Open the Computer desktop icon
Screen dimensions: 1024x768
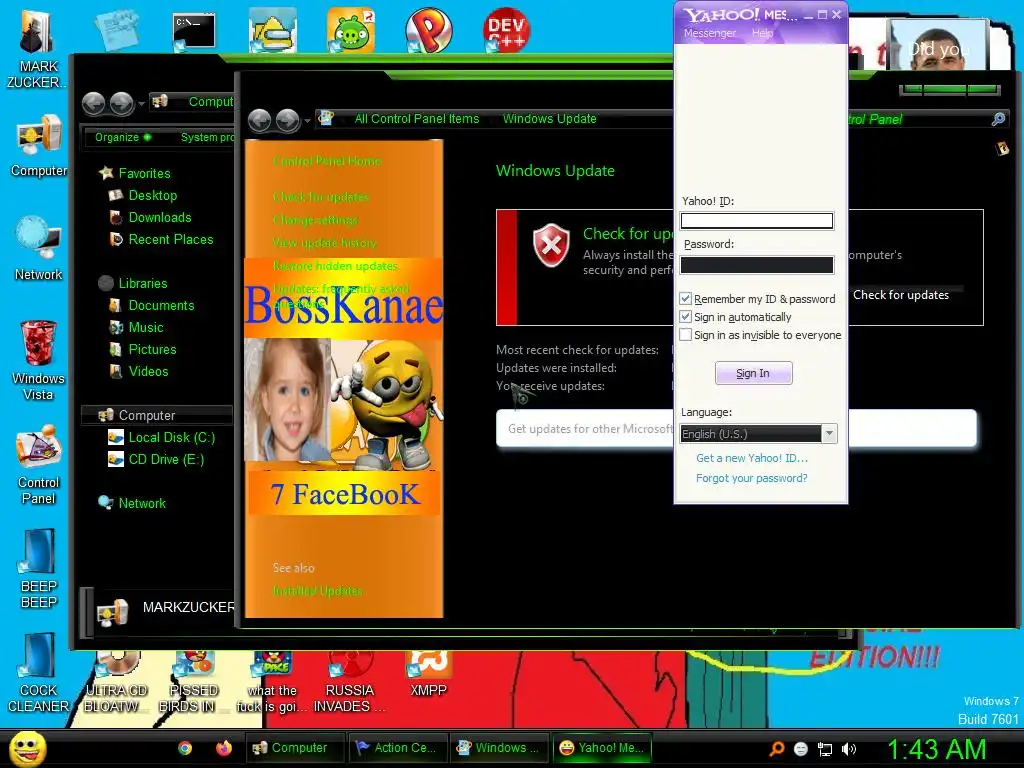[x=39, y=146]
